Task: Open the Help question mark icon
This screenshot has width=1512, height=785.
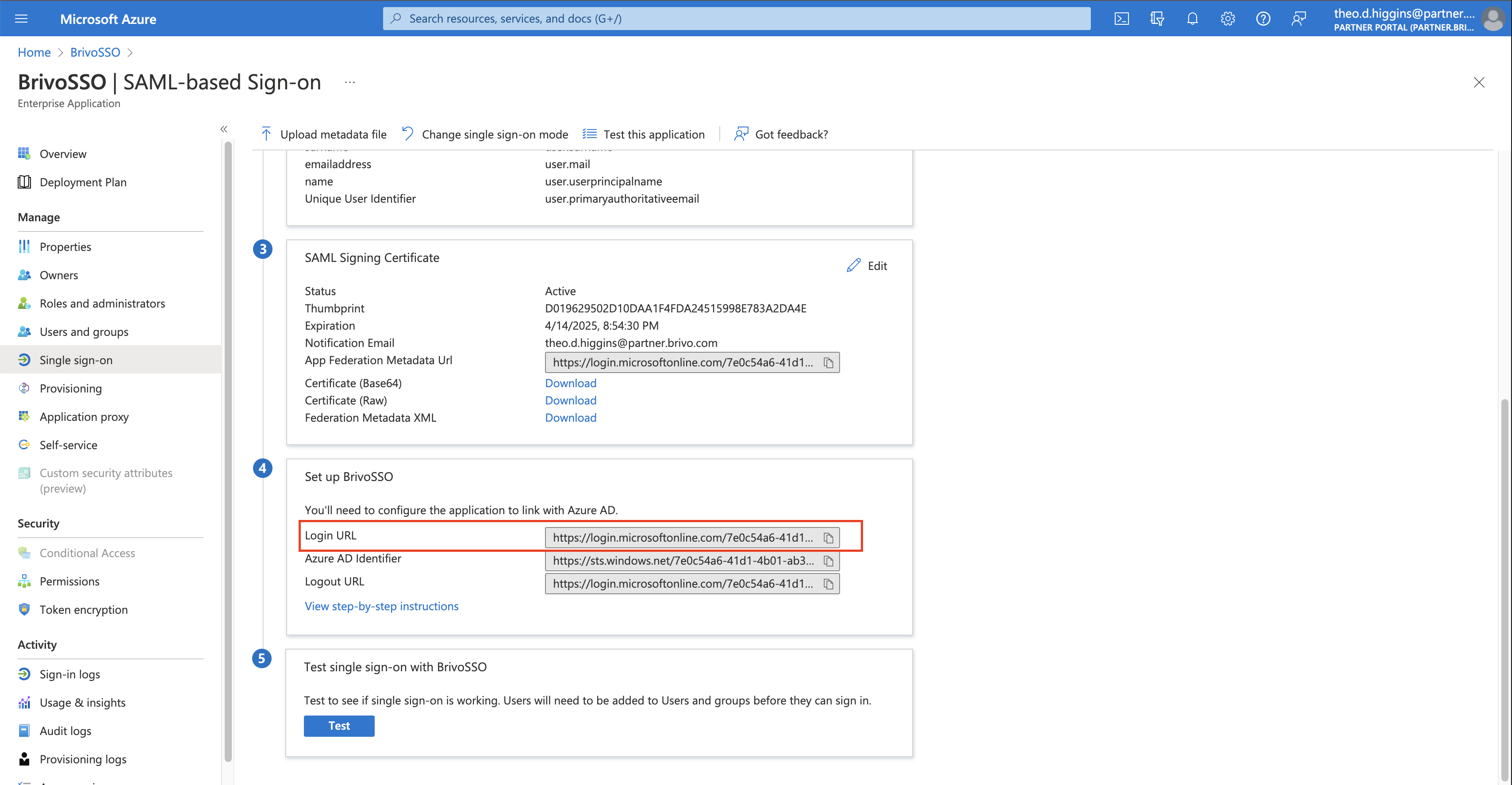Action: tap(1263, 19)
